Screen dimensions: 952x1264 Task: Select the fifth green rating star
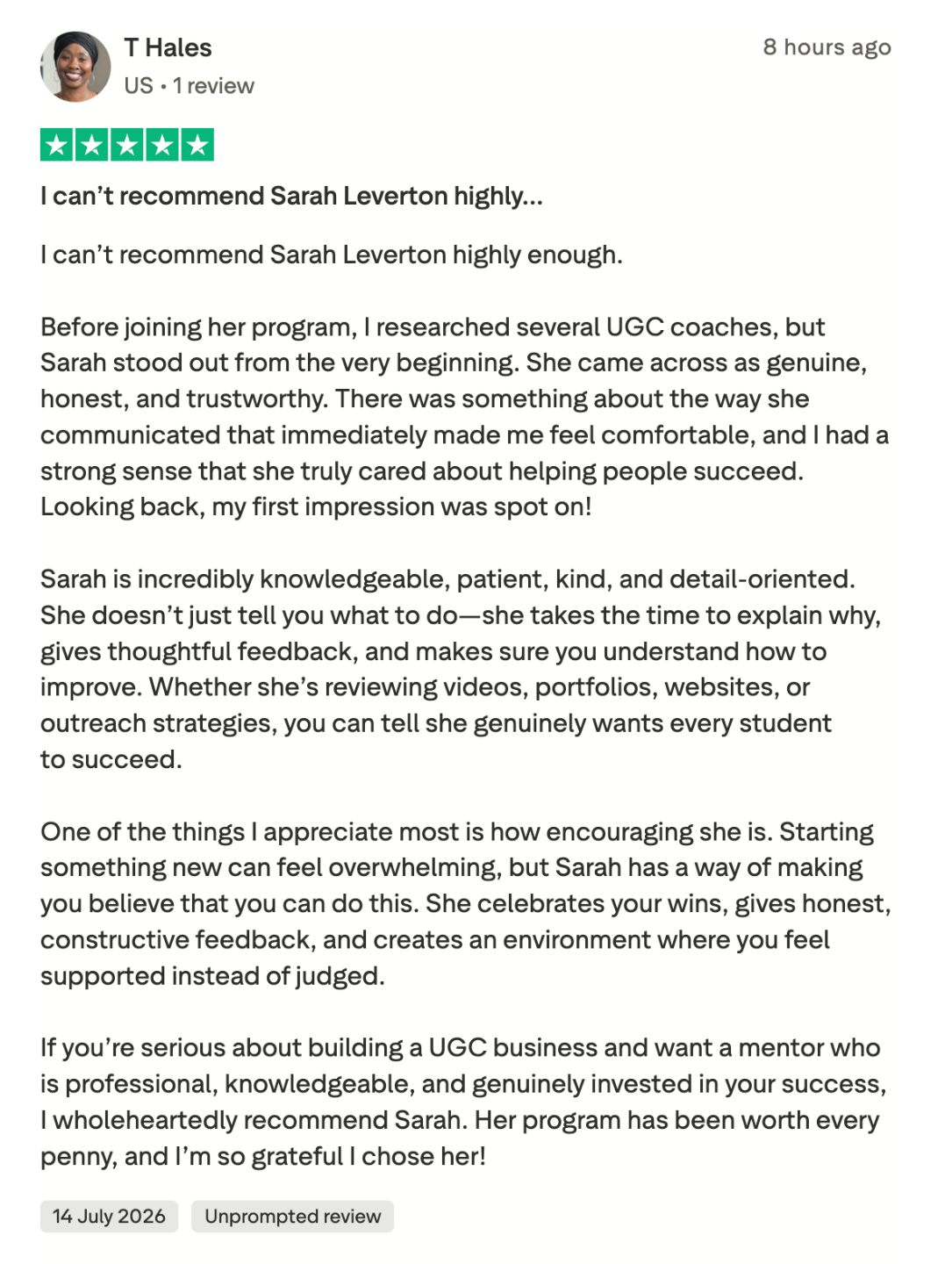click(x=197, y=145)
